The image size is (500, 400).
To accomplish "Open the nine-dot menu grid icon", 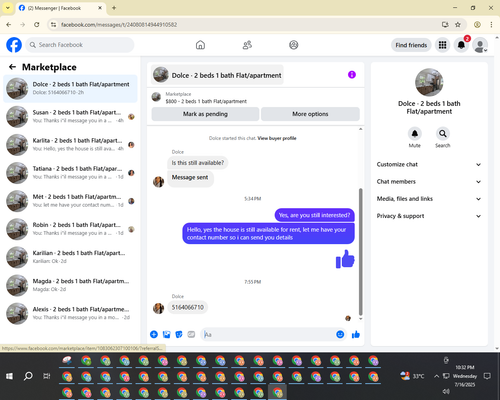I will click(x=442, y=45).
